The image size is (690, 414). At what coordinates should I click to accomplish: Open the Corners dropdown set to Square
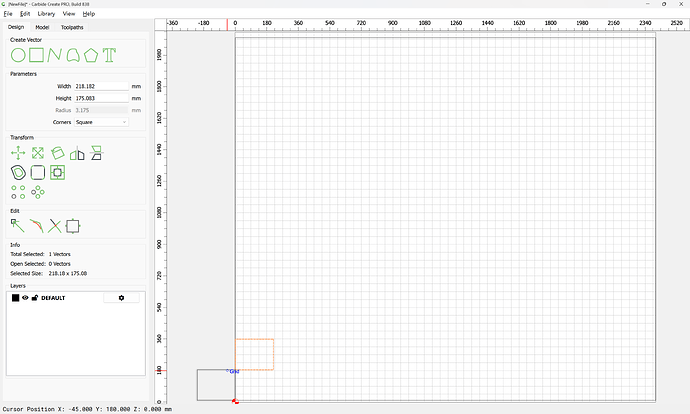[x=101, y=122]
